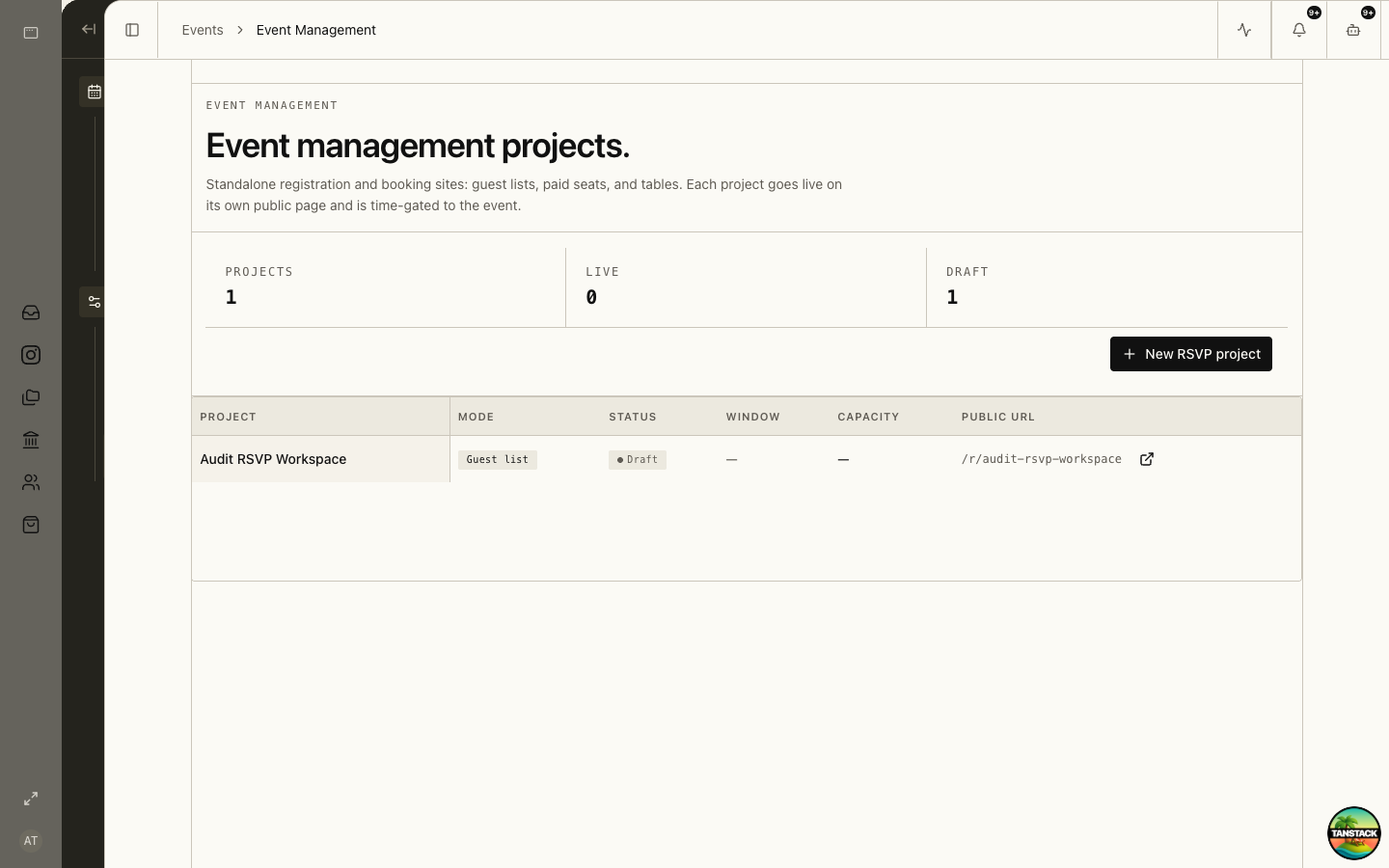Image resolution: width=1389 pixels, height=868 pixels.
Task: Open the bank building icon in left rail
Action: (31, 440)
